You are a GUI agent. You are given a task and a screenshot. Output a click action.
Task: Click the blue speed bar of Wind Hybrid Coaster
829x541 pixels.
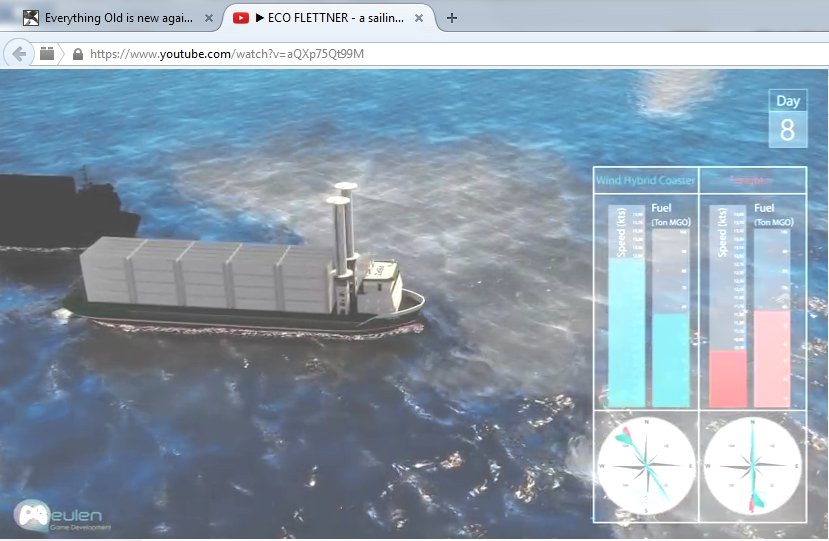pos(626,330)
